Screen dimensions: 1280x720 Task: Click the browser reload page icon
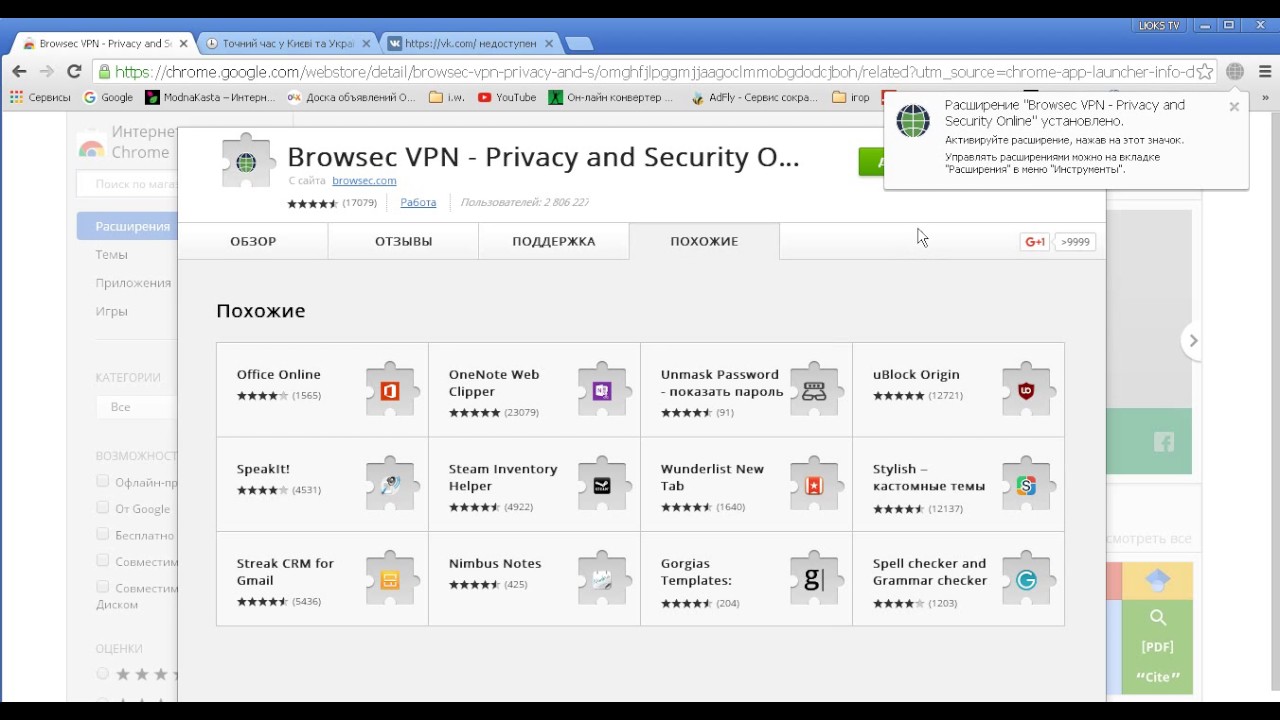coord(73,71)
